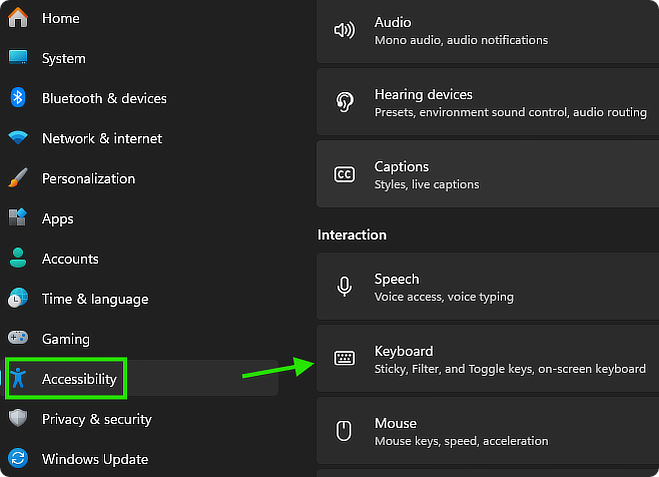Open the Audio accessibility card

click(488, 31)
